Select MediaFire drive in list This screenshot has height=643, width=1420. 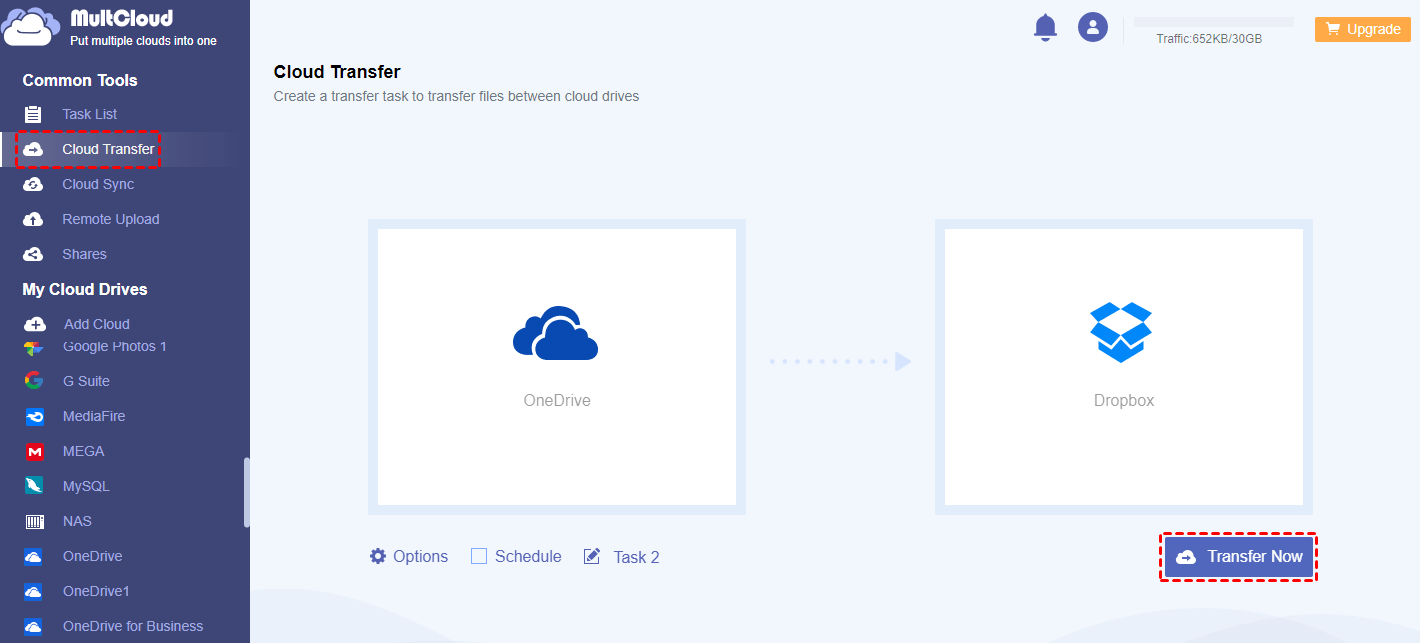94,416
